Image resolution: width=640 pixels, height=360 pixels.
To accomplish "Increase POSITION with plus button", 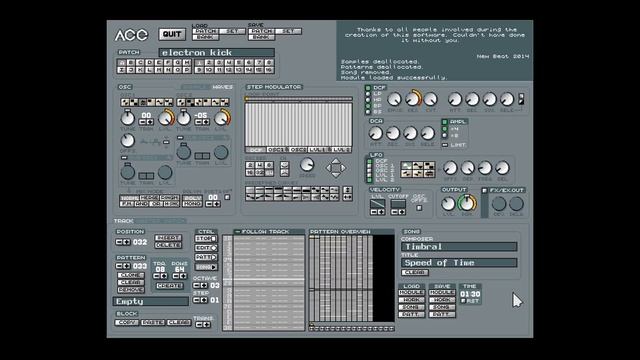I will (127, 242).
